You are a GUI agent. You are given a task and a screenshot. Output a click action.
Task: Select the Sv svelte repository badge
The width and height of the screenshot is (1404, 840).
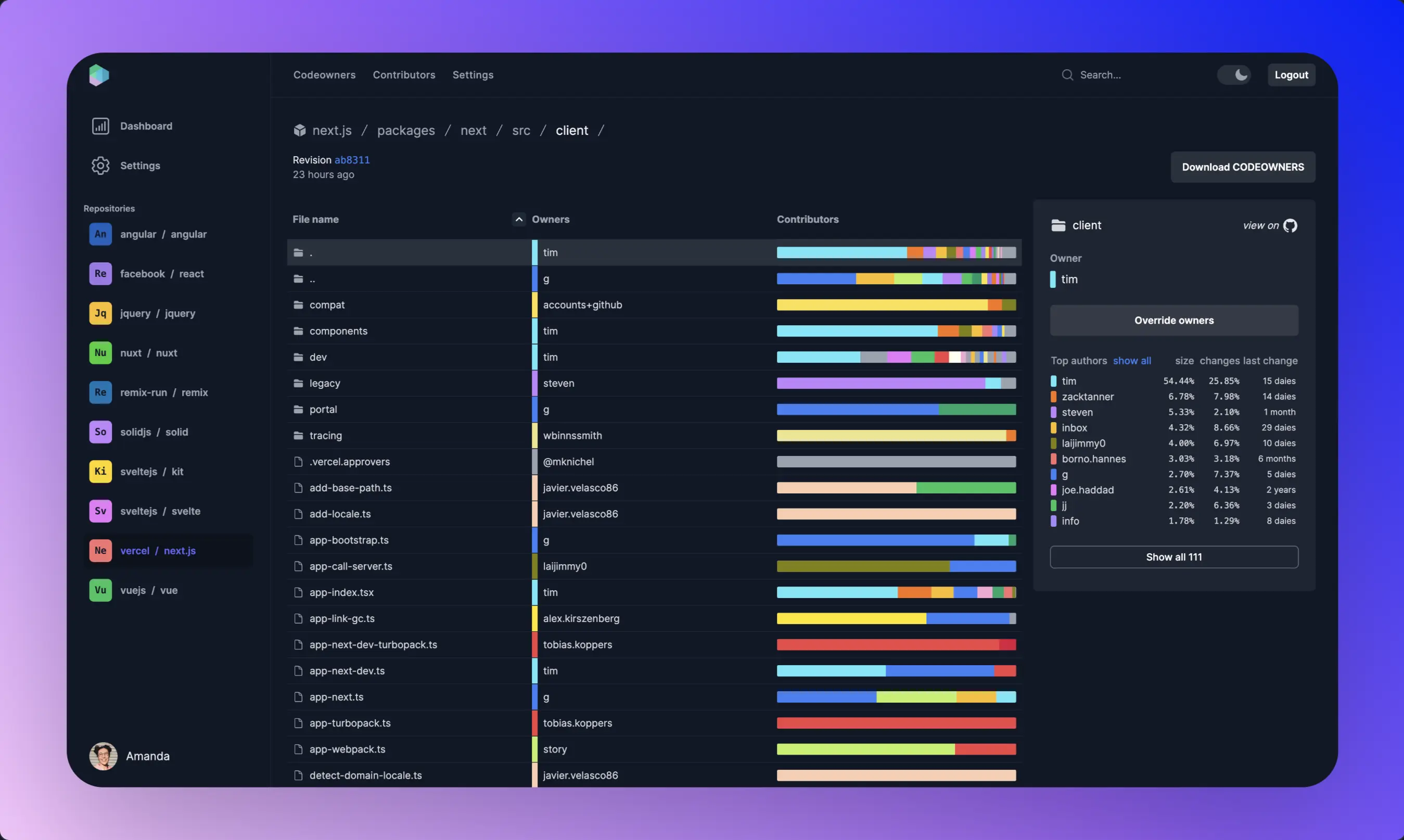pos(100,511)
